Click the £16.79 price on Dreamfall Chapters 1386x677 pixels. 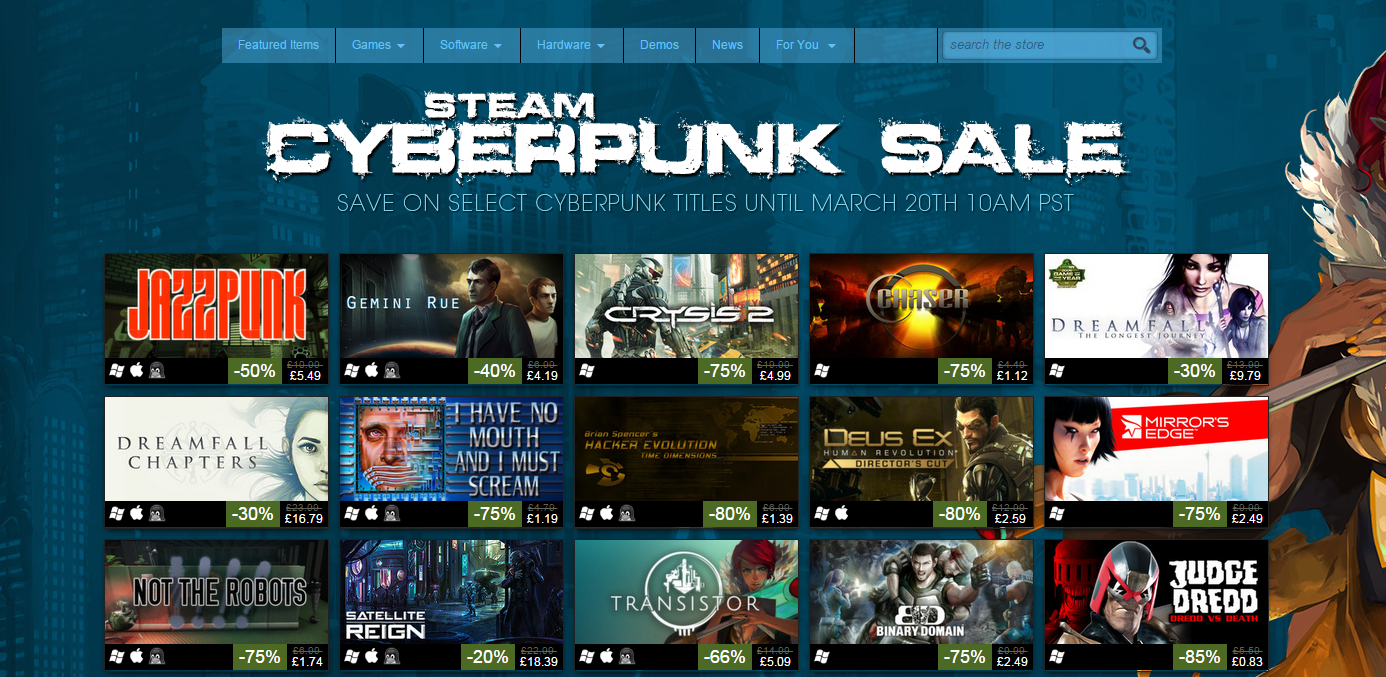(x=303, y=519)
